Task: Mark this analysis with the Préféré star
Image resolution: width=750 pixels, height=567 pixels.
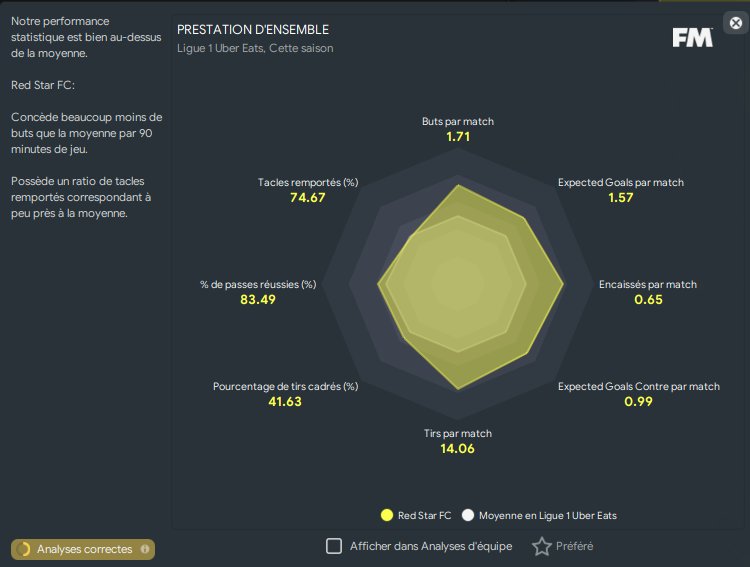Action: 542,546
